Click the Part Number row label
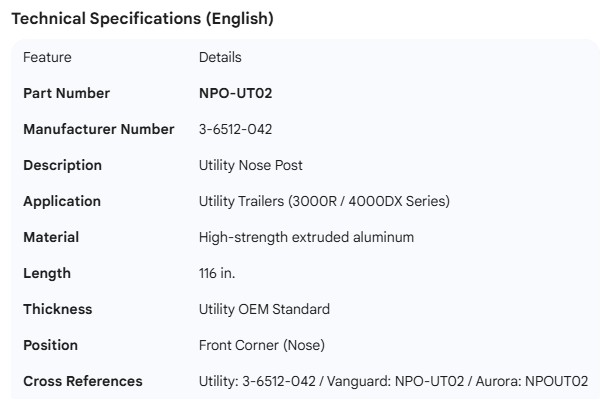This screenshot has width=604, height=402. [x=67, y=94]
